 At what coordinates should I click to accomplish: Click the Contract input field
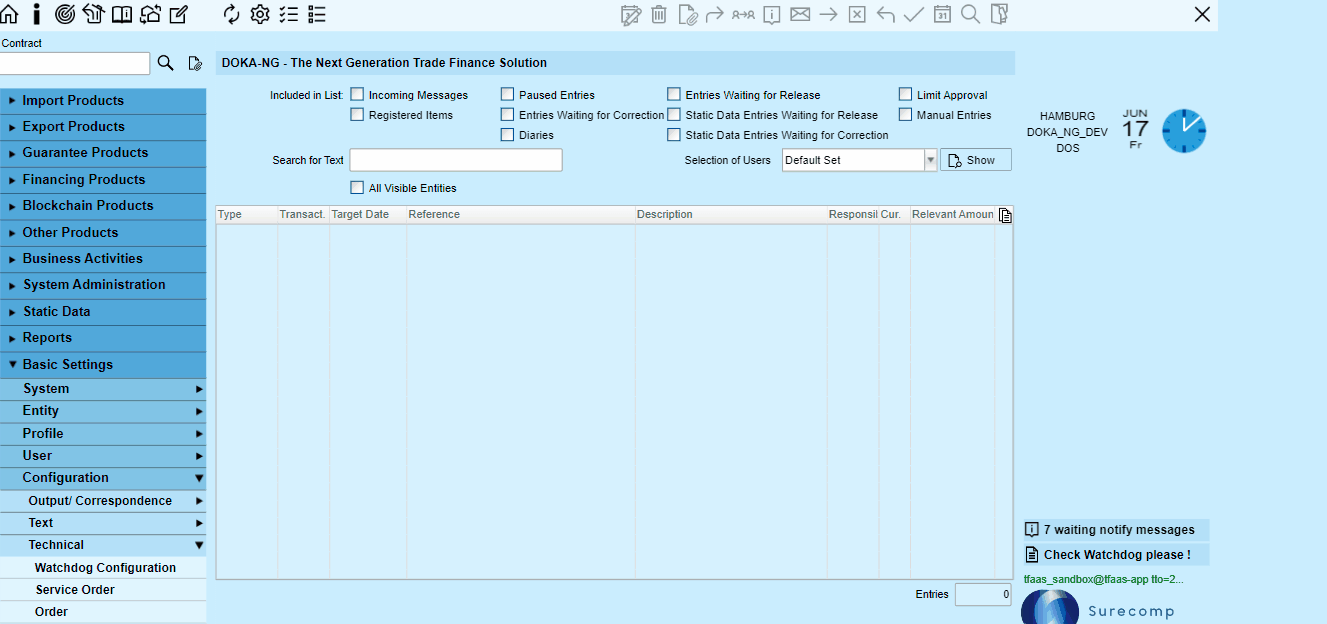(74, 64)
